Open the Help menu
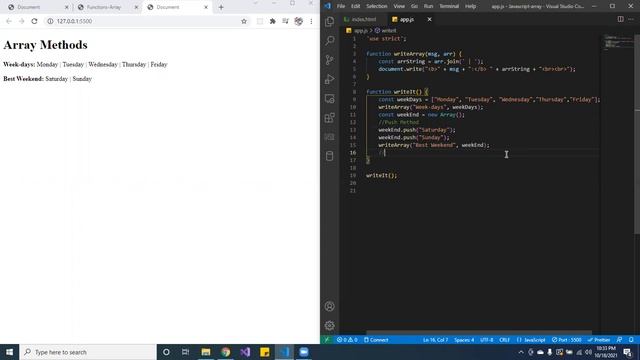The height and width of the screenshot is (360, 640). point(470,6)
